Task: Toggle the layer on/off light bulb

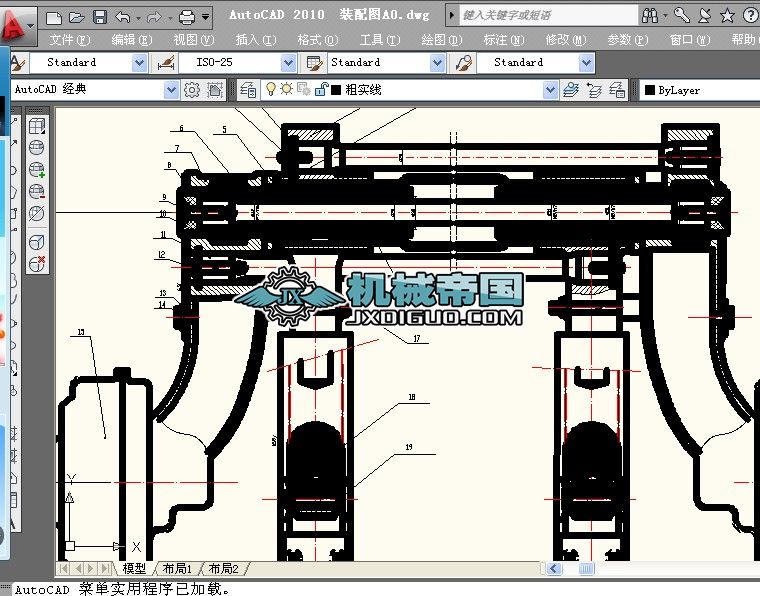Action: point(270,90)
